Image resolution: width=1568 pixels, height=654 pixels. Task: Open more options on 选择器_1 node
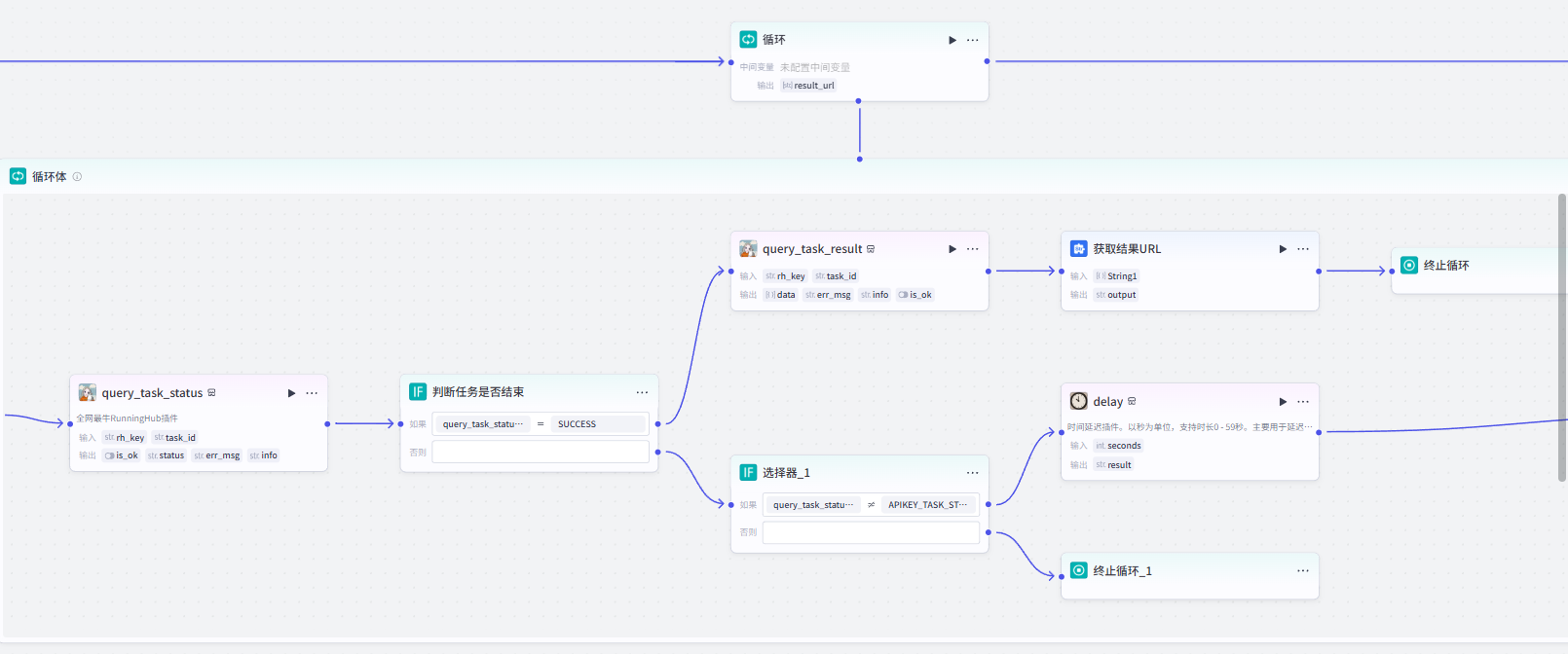972,473
